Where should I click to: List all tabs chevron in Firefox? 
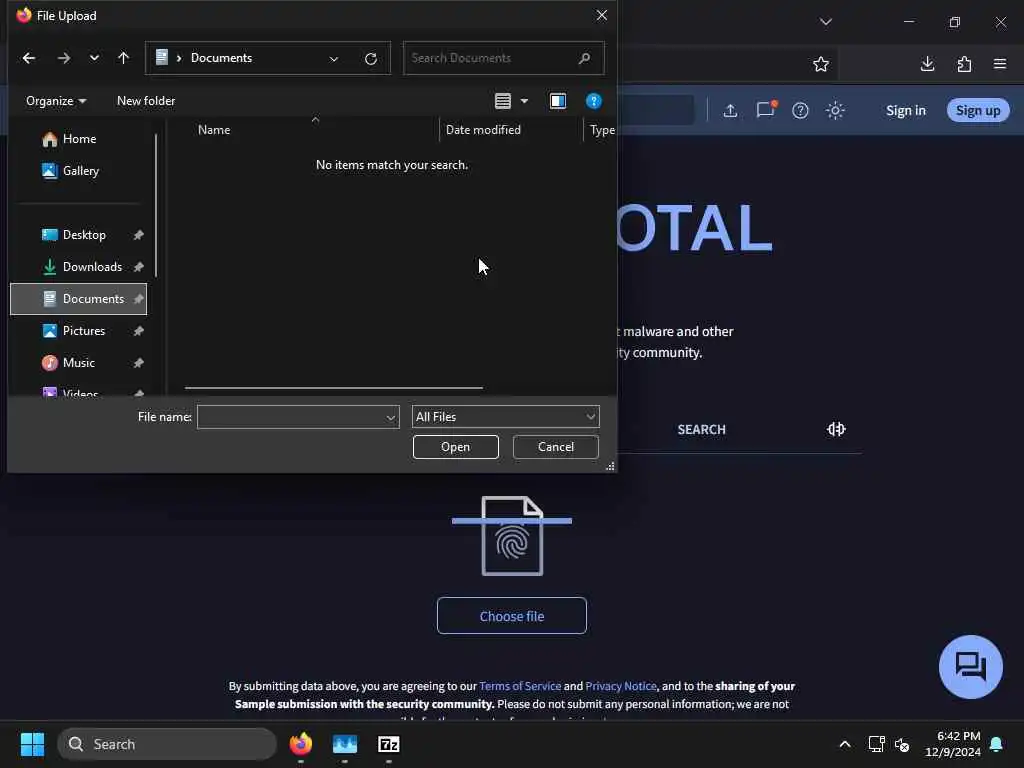click(825, 22)
